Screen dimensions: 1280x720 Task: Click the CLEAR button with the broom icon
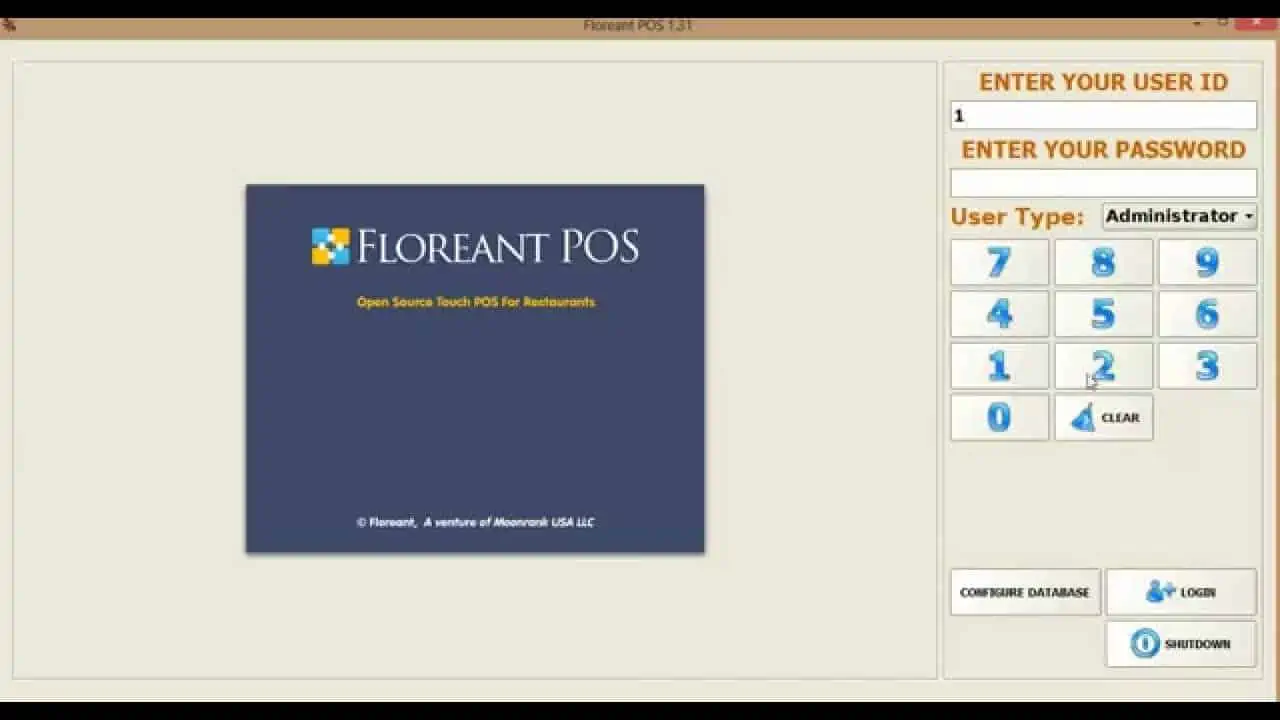coord(1103,417)
